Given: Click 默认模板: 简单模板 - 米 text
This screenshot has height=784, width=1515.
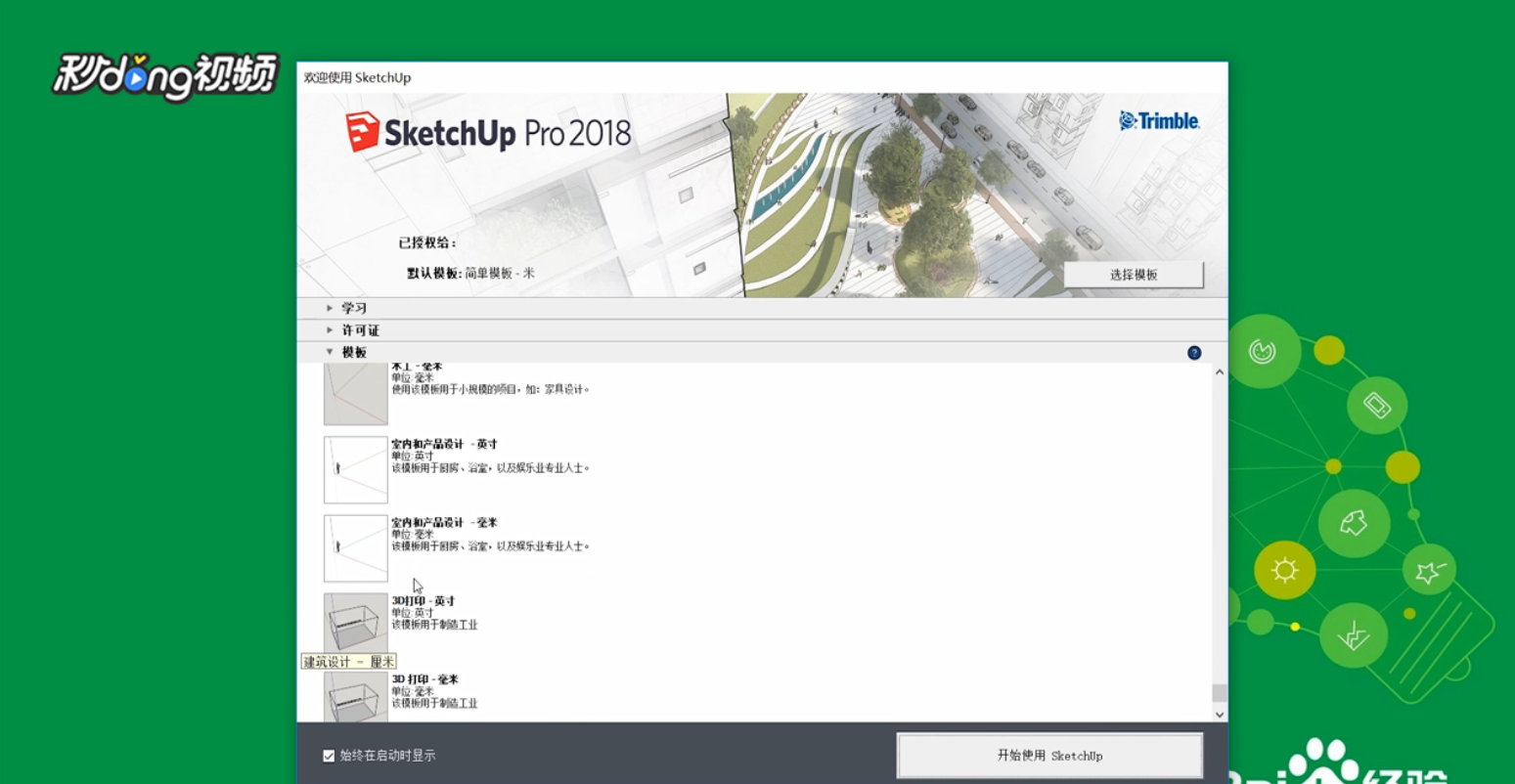Looking at the screenshot, I should 470,274.
